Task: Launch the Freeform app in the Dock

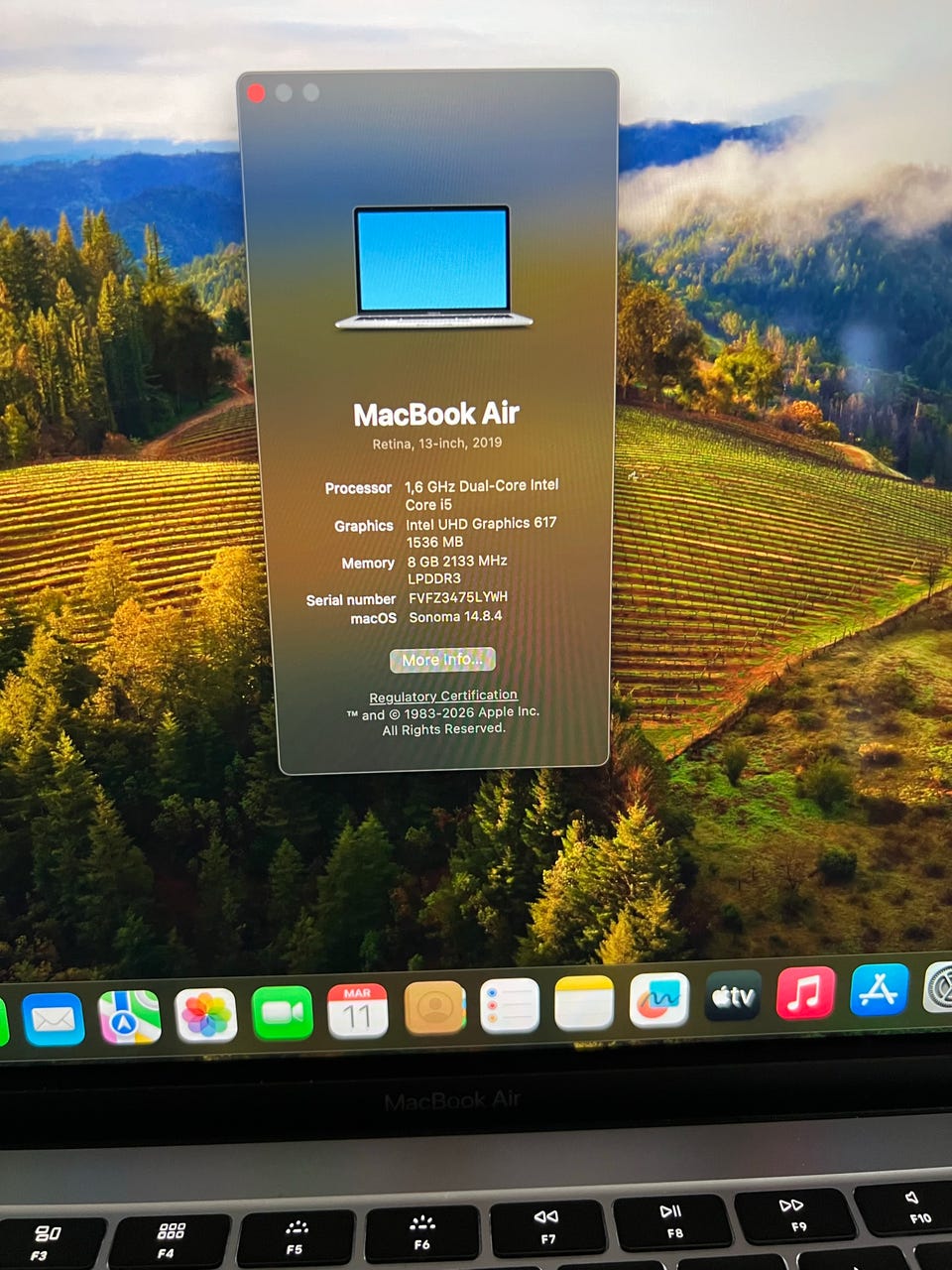Action: pos(659,1000)
